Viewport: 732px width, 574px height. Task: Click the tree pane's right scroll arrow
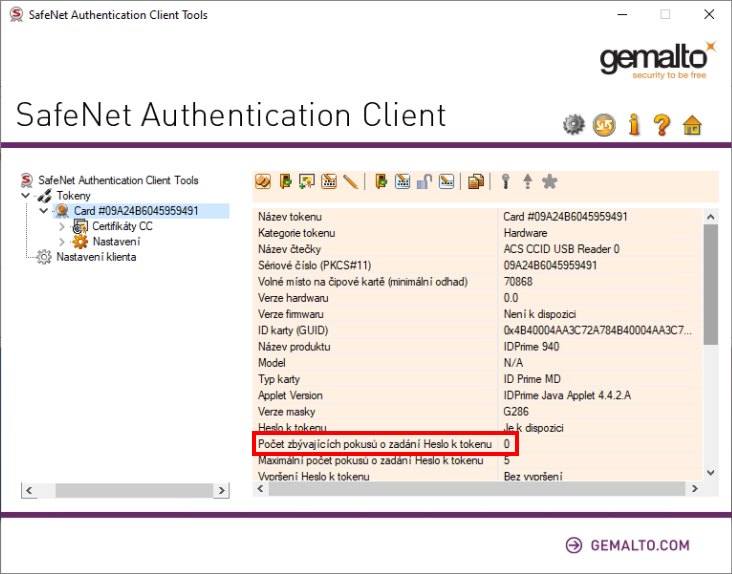coord(221,490)
